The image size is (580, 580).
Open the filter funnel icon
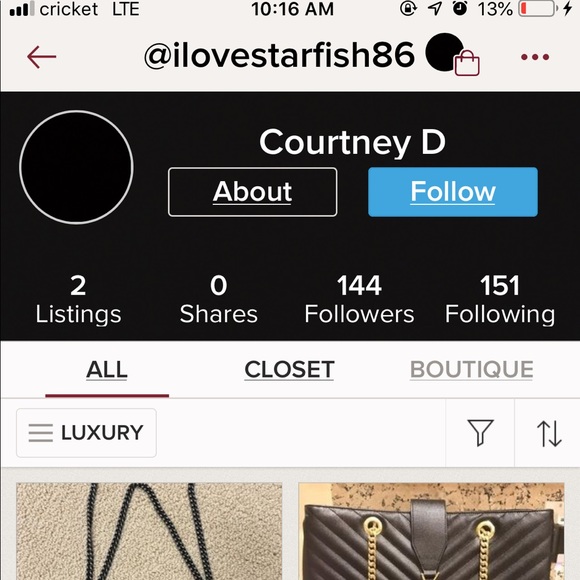480,432
